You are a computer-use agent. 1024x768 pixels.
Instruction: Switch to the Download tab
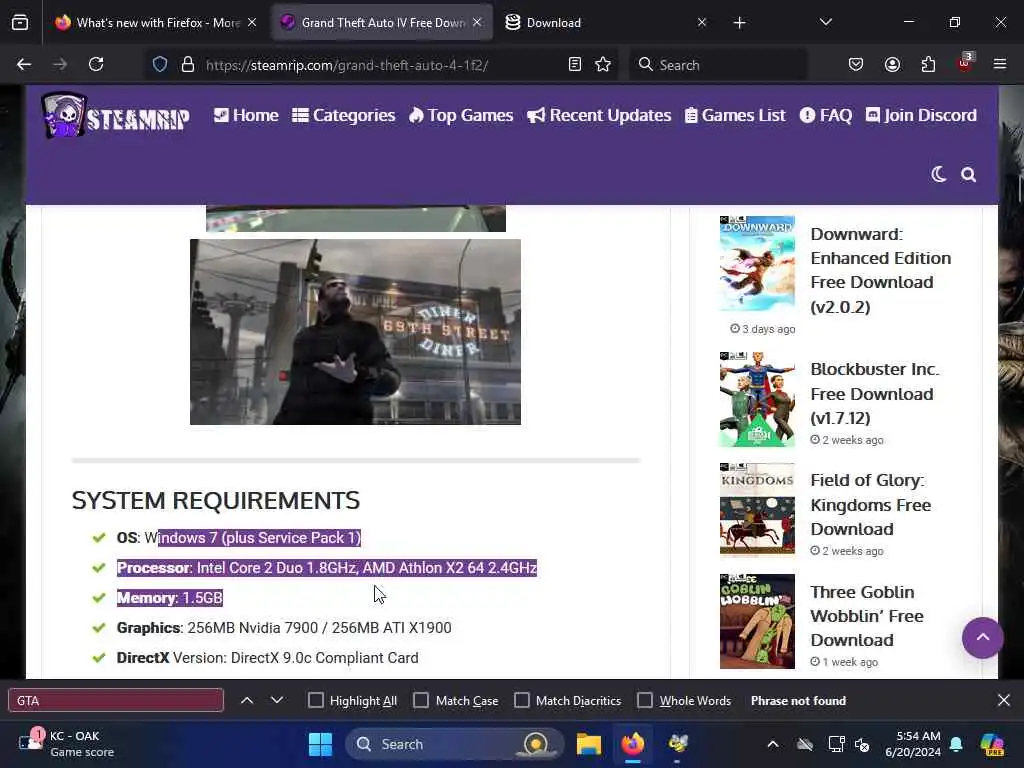(606, 23)
